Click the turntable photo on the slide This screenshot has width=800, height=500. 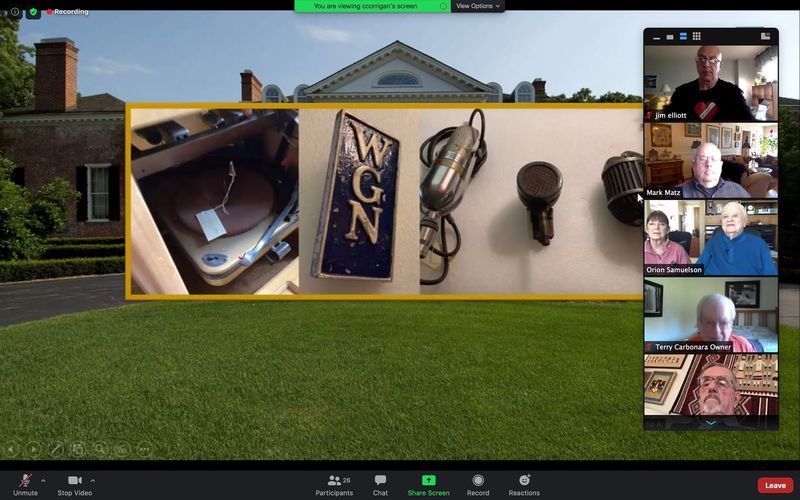pyautogui.click(x=215, y=201)
